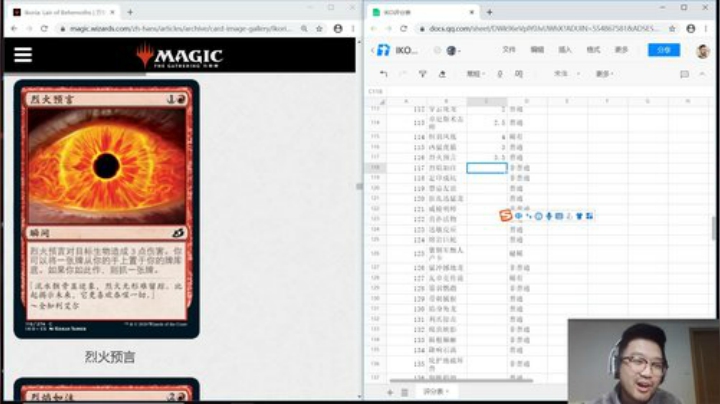Select column C header

pyautogui.click(x=487, y=101)
